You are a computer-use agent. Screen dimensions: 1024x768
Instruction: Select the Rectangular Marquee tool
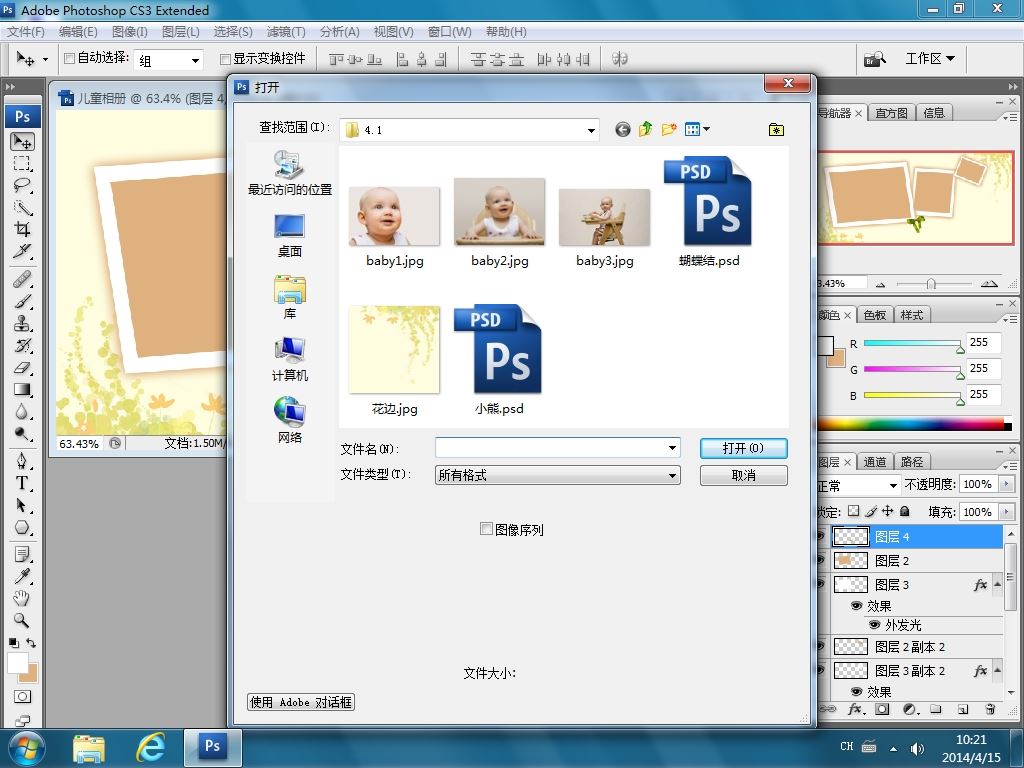22,163
